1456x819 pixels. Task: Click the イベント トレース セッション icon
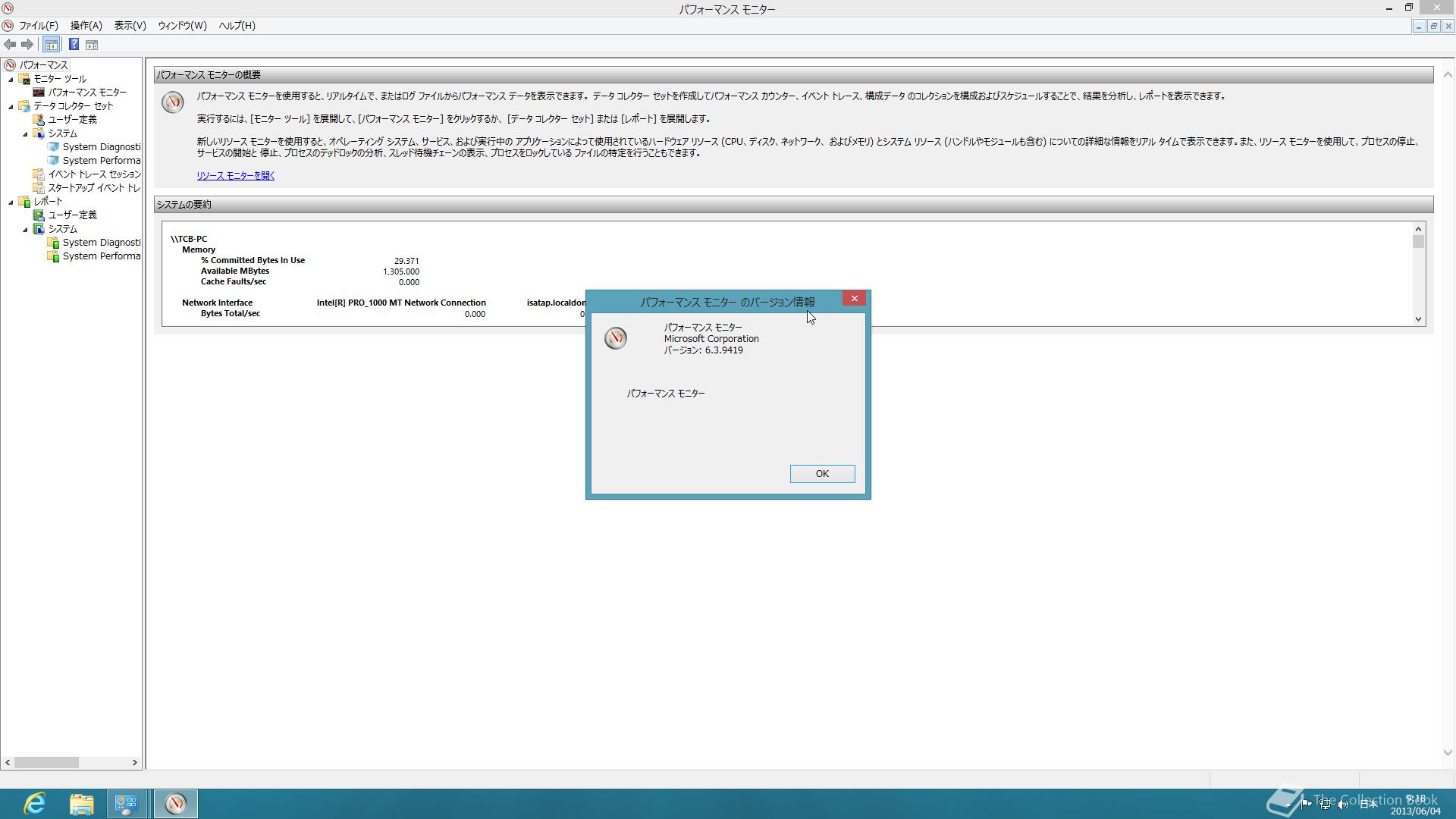[x=39, y=174]
